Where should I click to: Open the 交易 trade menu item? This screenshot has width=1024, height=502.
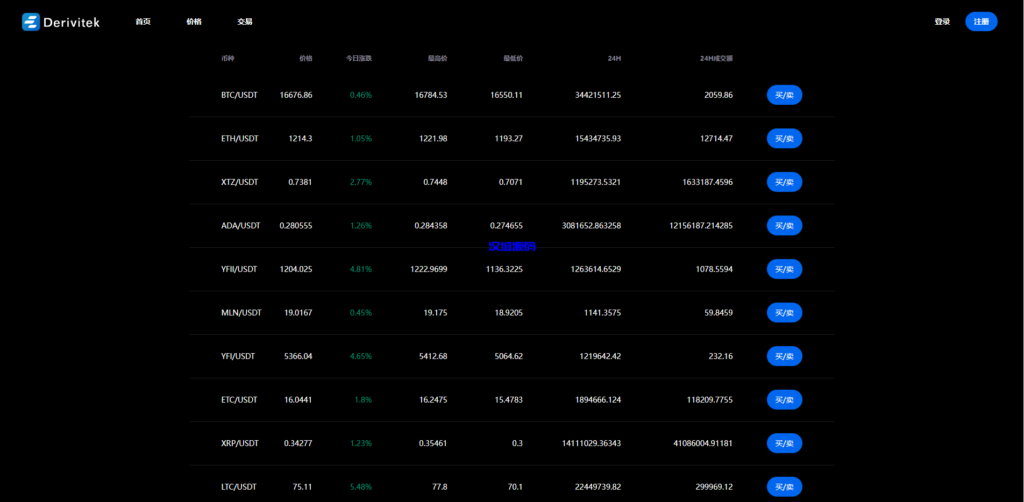click(245, 22)
